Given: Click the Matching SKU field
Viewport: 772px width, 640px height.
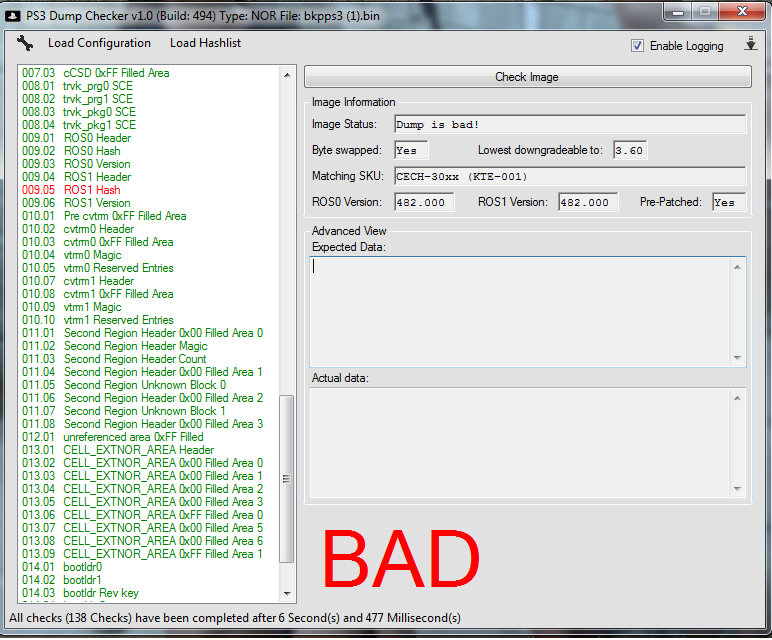Looking at the screenshot, I should pos(570,176).
